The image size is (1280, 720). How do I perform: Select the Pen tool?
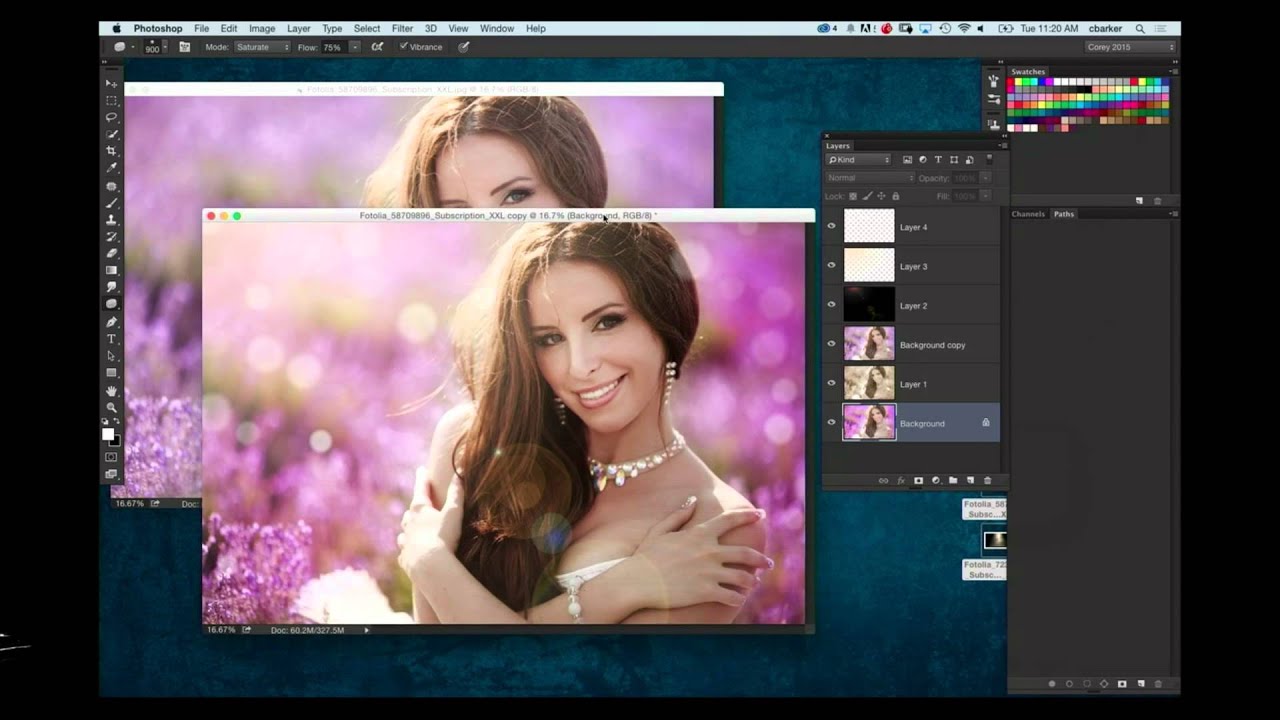tap(111, 322)
